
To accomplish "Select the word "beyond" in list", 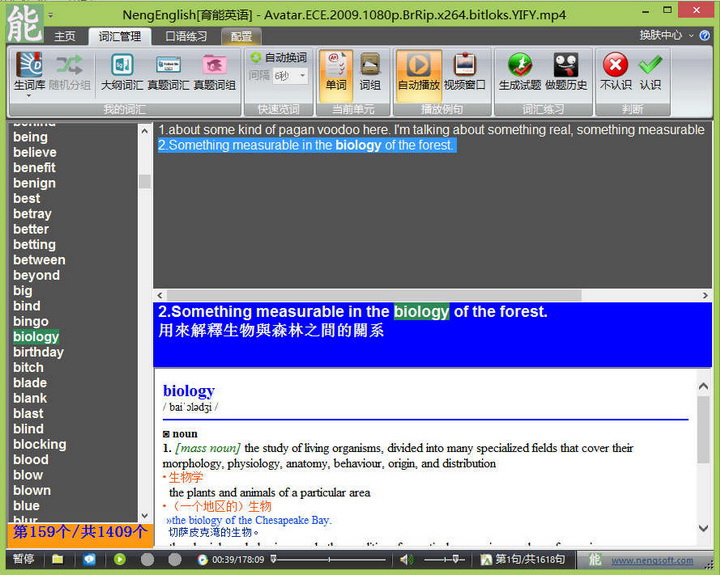I will click(36, 275).
